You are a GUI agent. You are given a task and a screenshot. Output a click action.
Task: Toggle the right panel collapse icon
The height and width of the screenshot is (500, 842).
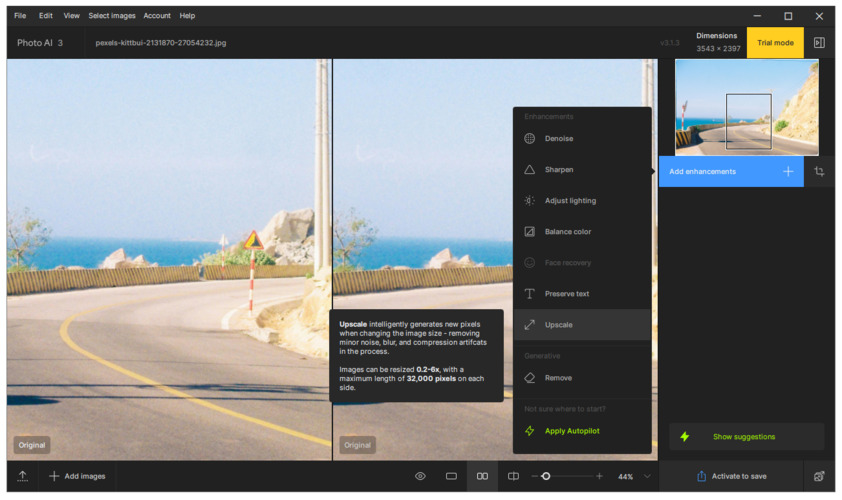pos(819,43)
